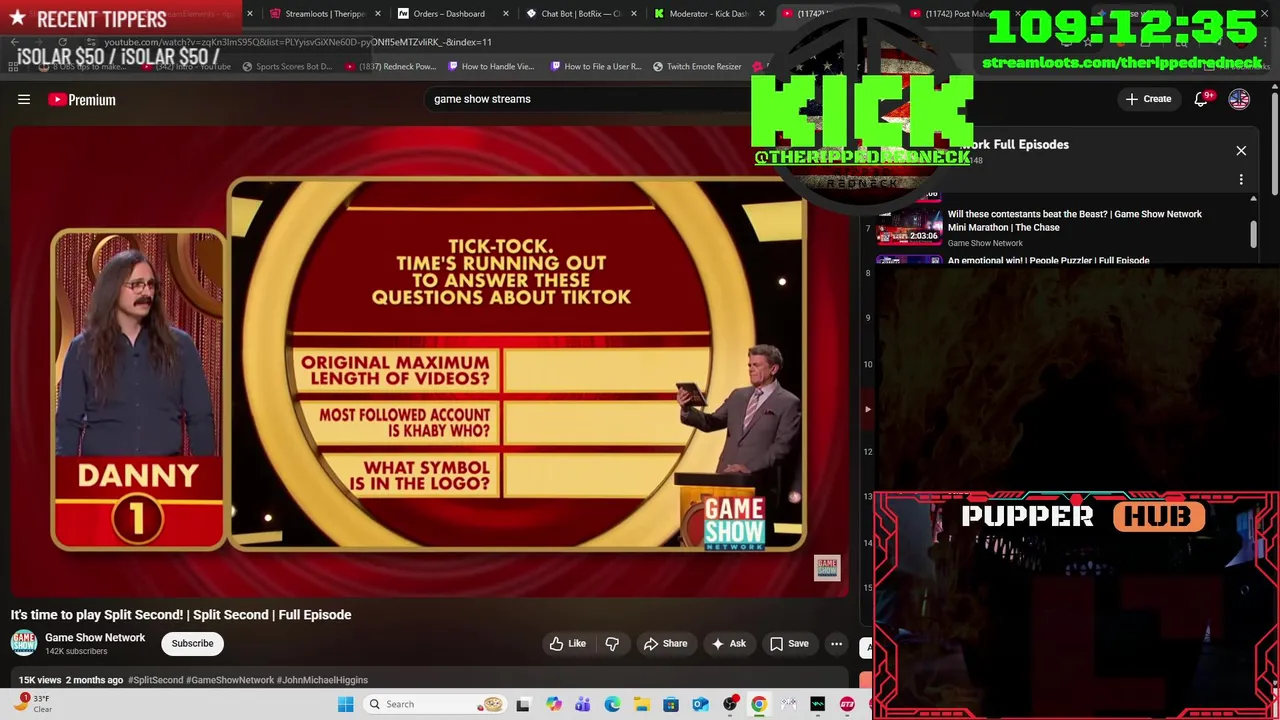Subscribe to Game Show Network
The height and width of the screenshot is (720, 1280).
tap(192, 643)
